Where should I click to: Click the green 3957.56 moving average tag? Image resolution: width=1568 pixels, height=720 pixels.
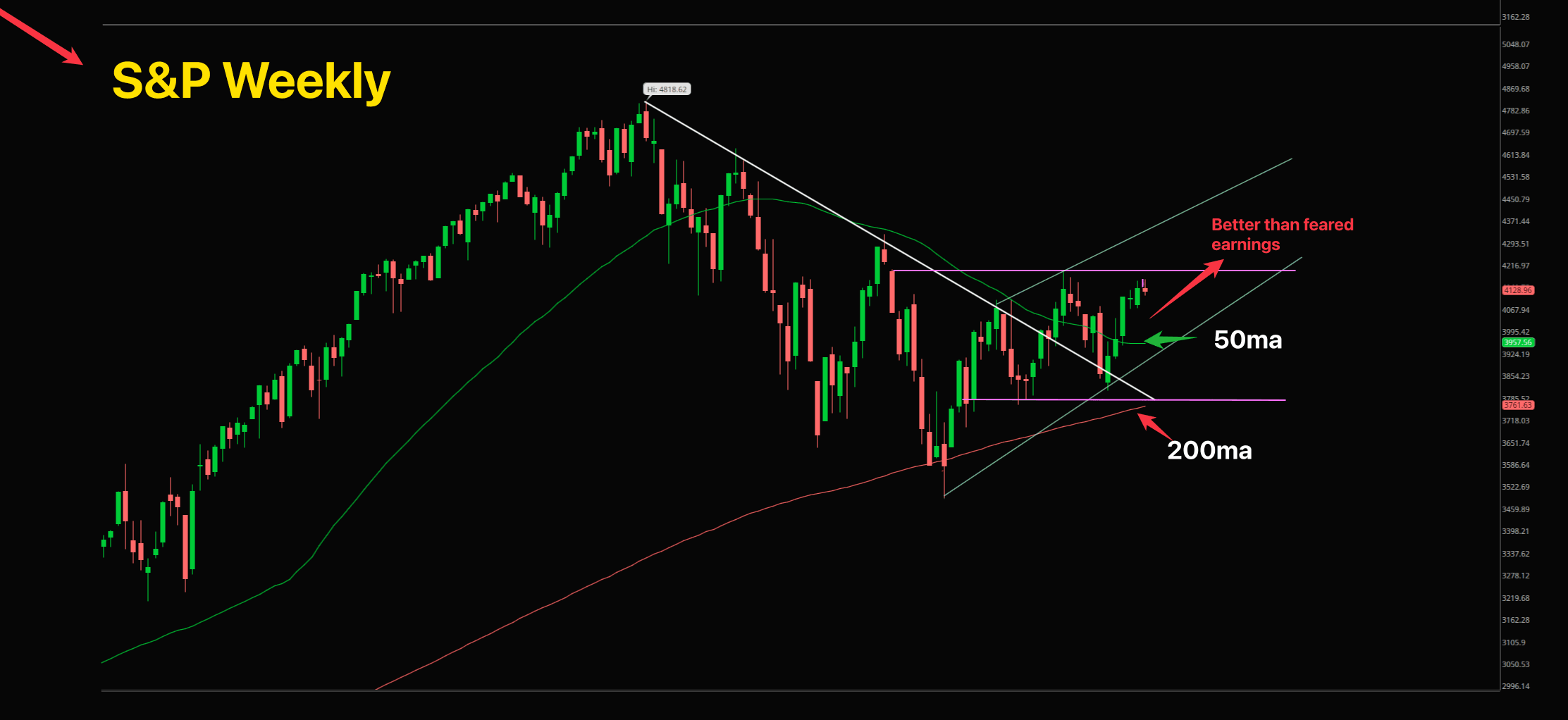pyautogui.click(x=1518, y=342)
